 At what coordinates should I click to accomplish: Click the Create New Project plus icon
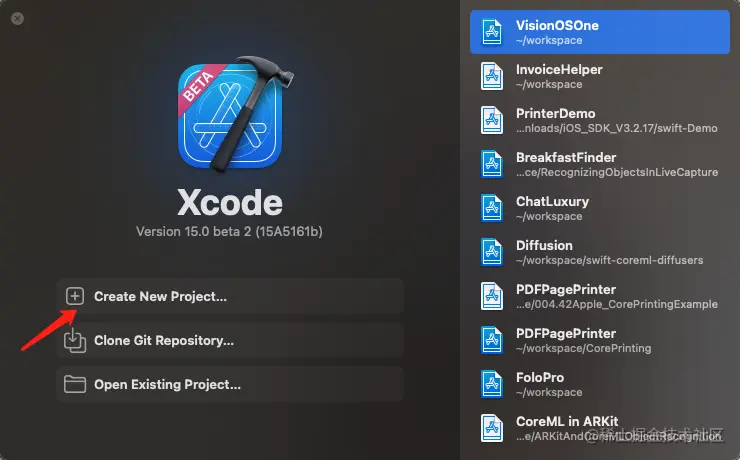(75, 296)
